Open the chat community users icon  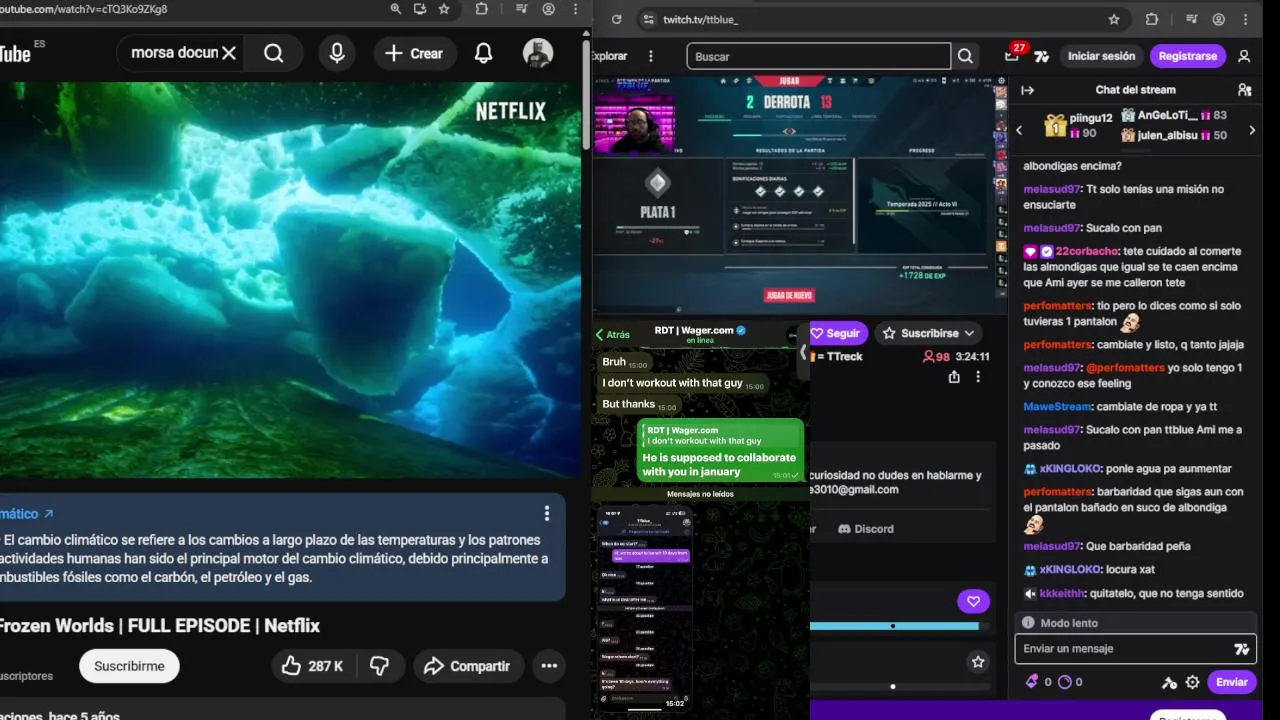[x=1244, y=90]
